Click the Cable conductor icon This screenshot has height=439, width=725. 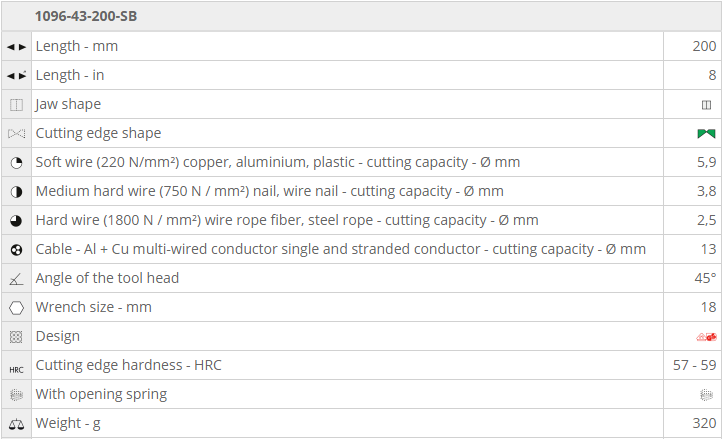(x=16, y=250)
